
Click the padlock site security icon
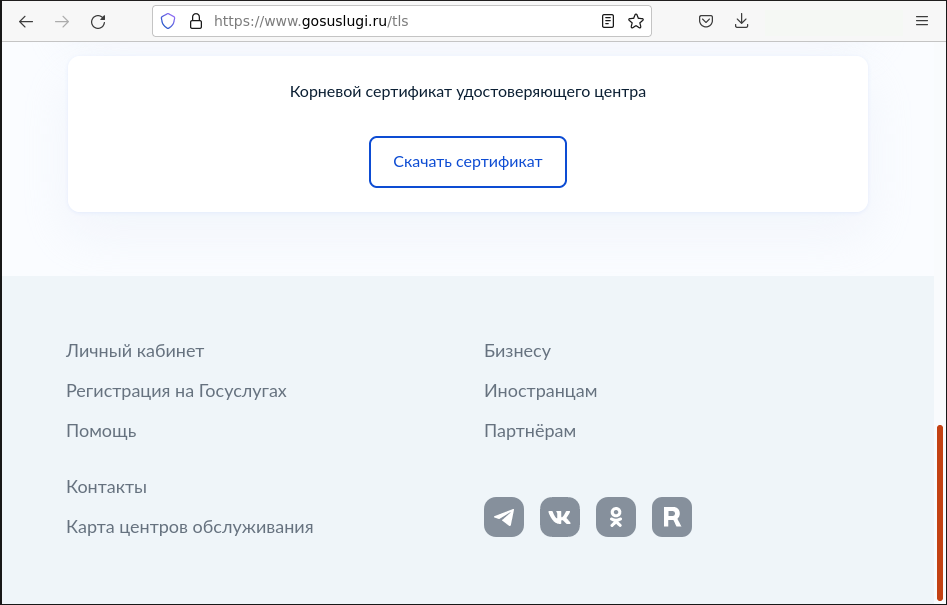(x=196, y=22)
